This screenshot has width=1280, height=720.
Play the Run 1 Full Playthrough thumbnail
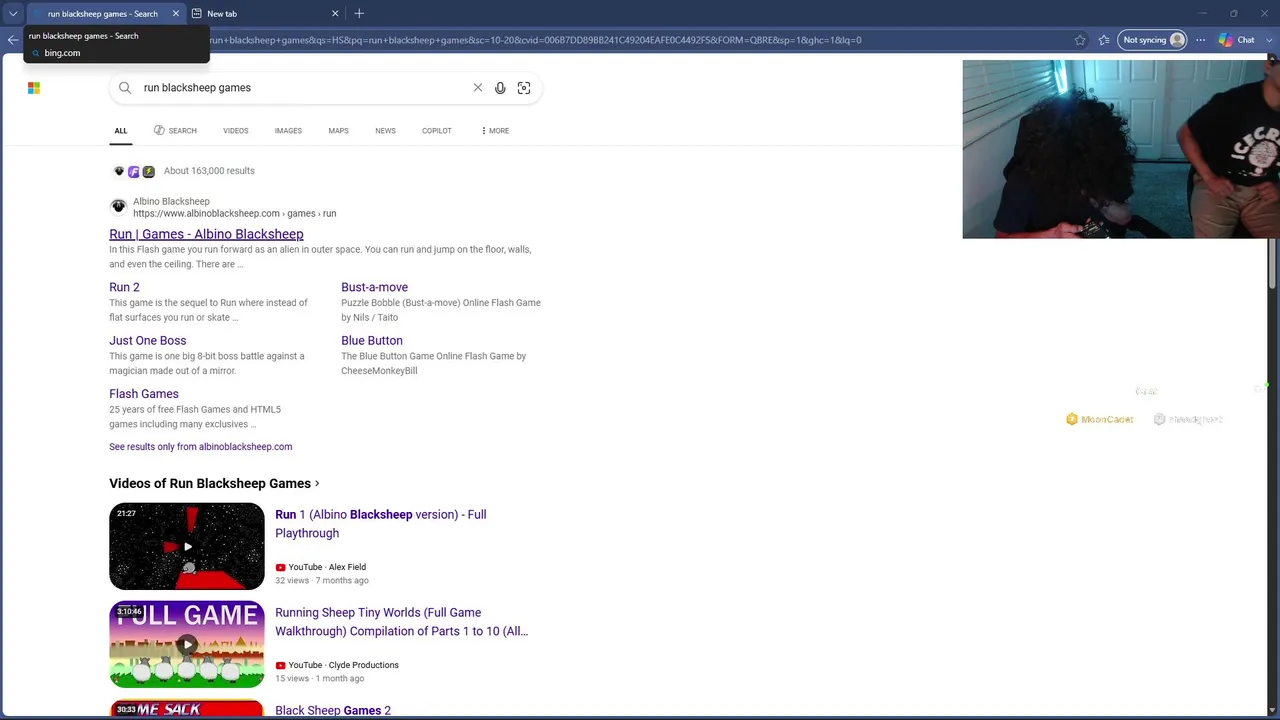point(187,546)
